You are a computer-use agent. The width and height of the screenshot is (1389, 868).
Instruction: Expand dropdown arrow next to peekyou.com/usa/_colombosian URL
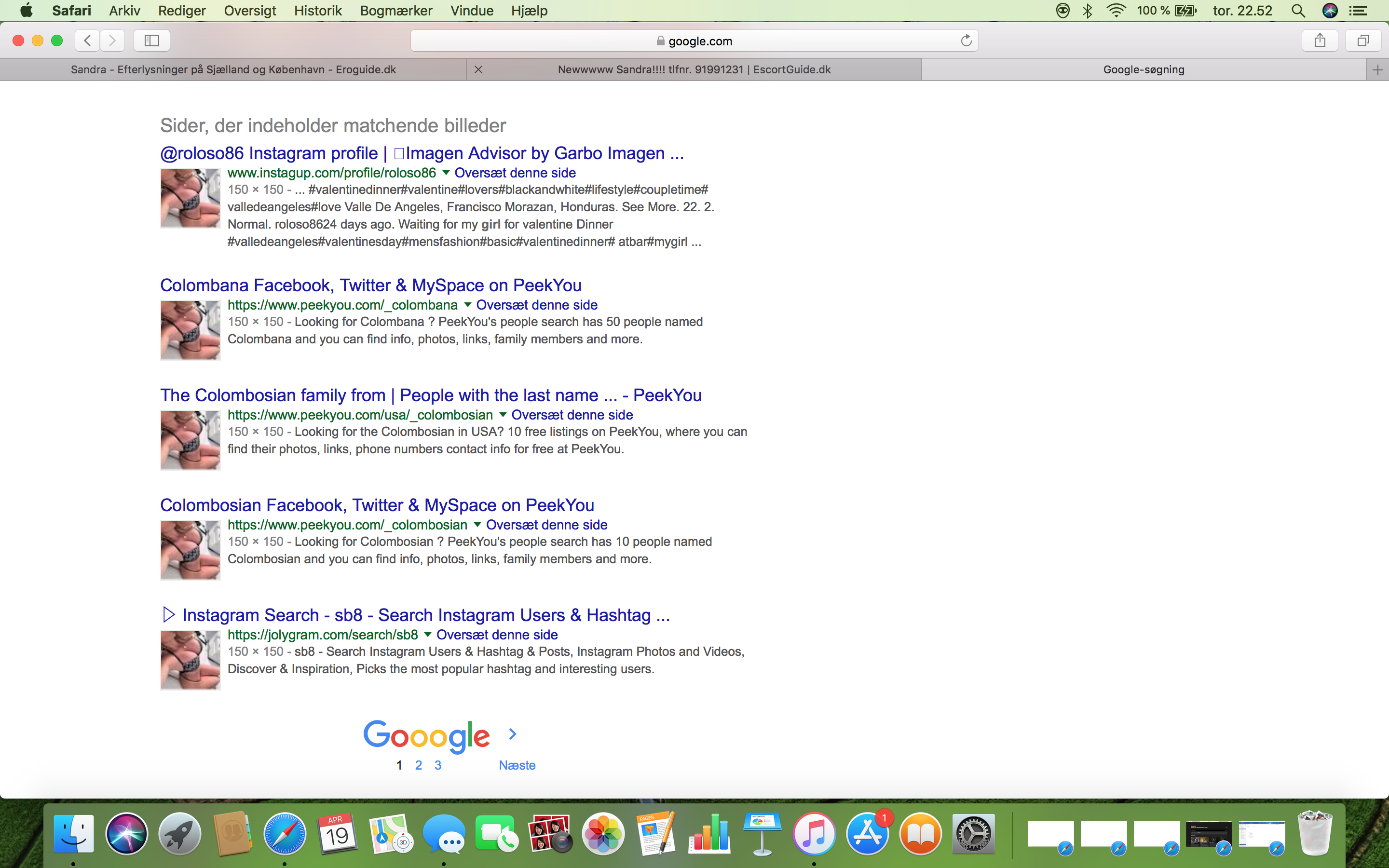point(503,415)
